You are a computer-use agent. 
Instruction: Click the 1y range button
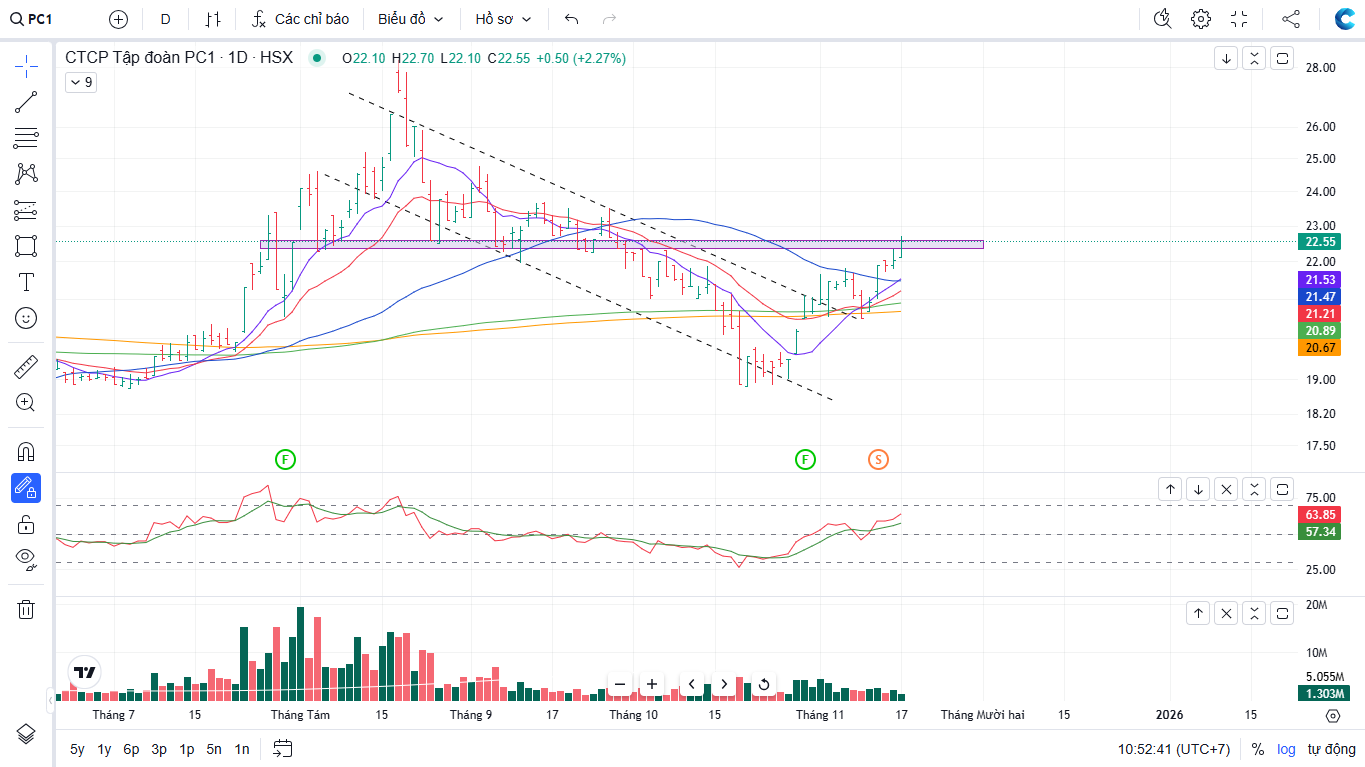[x=104, y=749]
